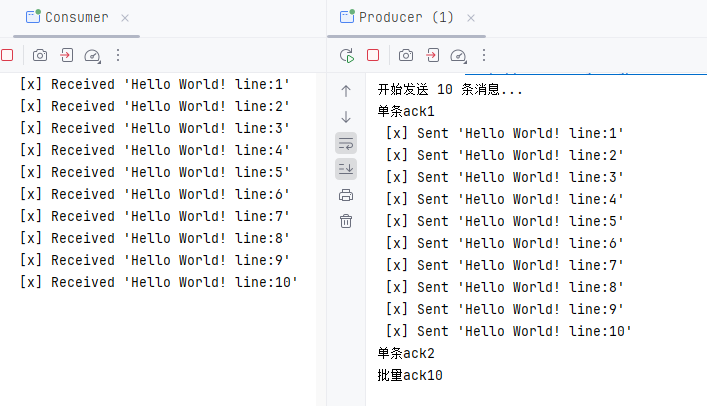
Task: Click Consumer line "Received 'Hello World! line:1'"
Action: click(155, 84)
